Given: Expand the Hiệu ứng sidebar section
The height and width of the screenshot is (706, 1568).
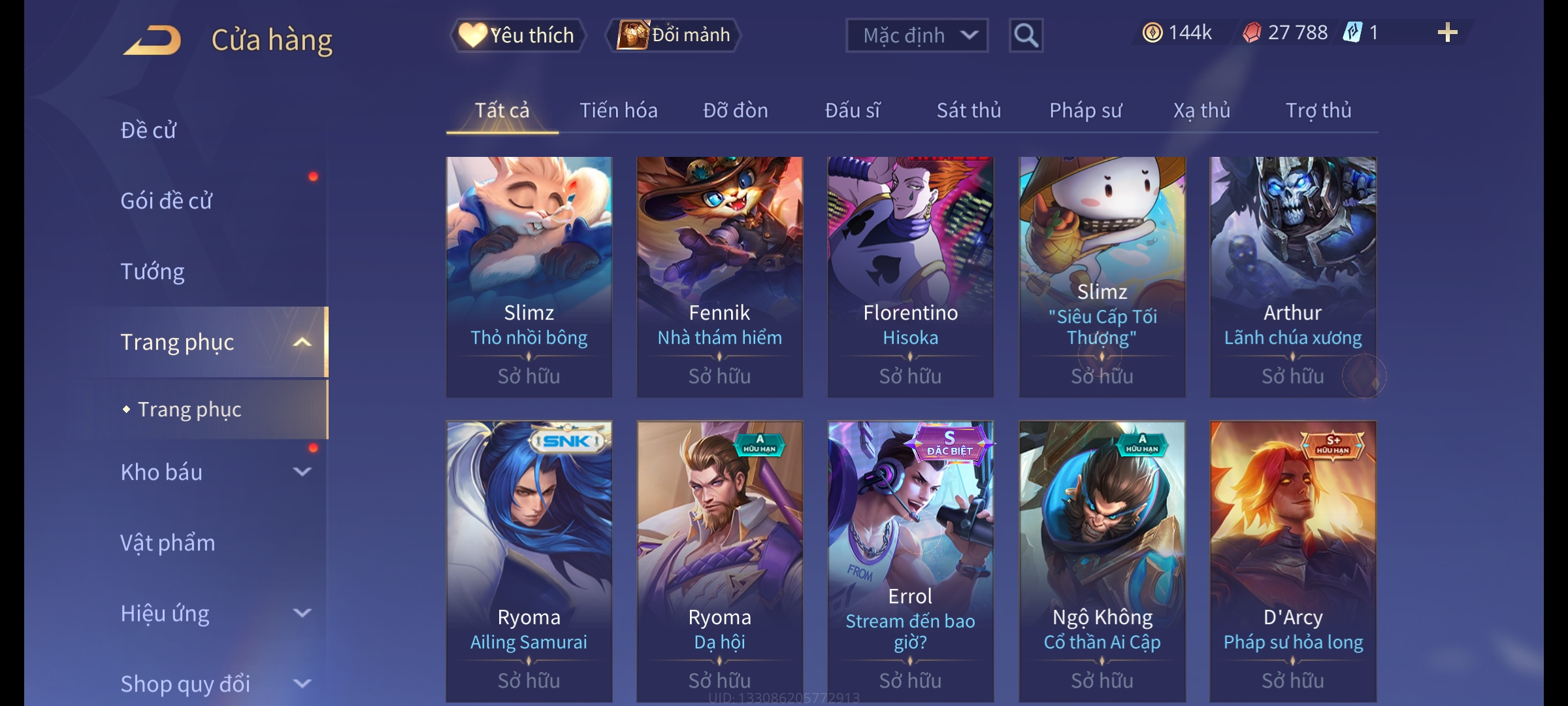Looking at the screenshot, I should coord(302,613).
